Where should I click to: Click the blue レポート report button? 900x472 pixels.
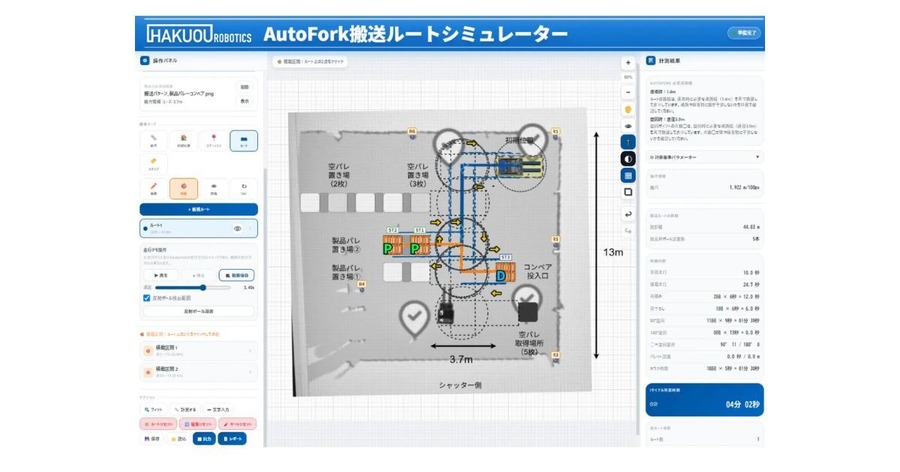[x=232, y=439]
